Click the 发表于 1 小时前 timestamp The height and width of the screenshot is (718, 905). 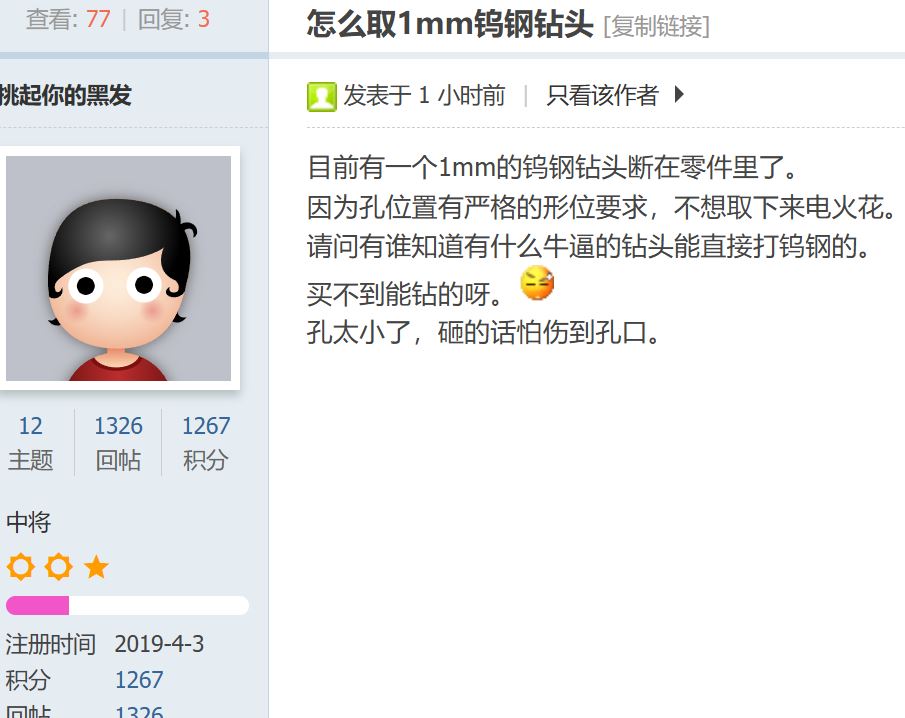424,95
